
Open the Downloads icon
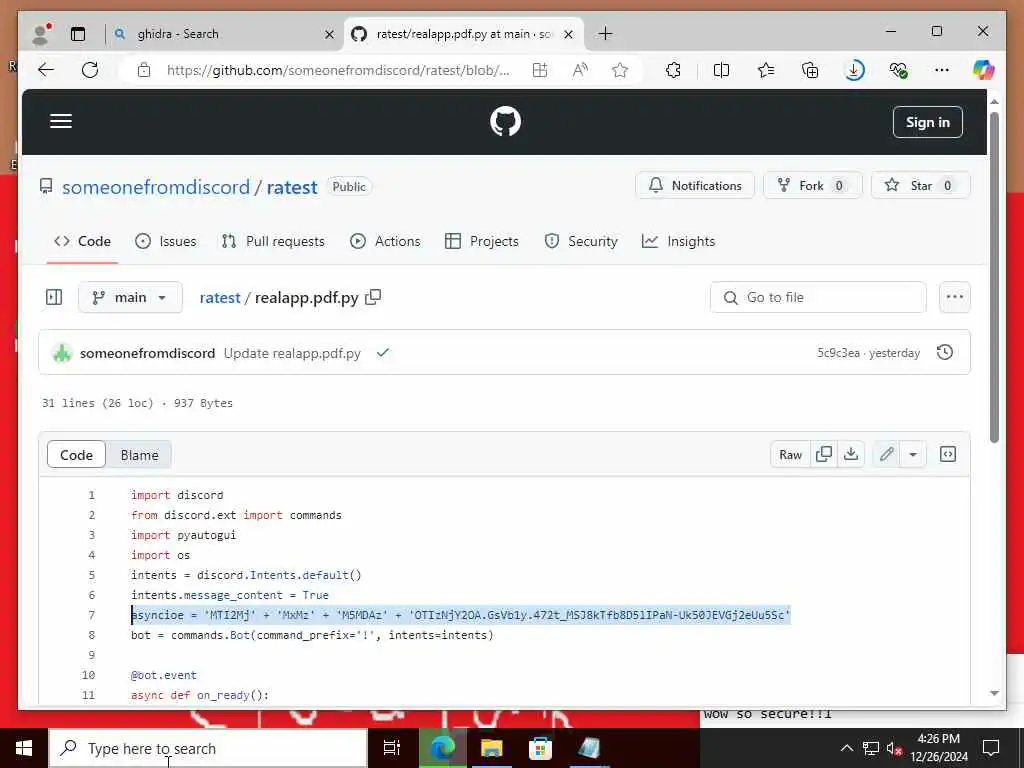pyautogui.click(x=854, y=70)
